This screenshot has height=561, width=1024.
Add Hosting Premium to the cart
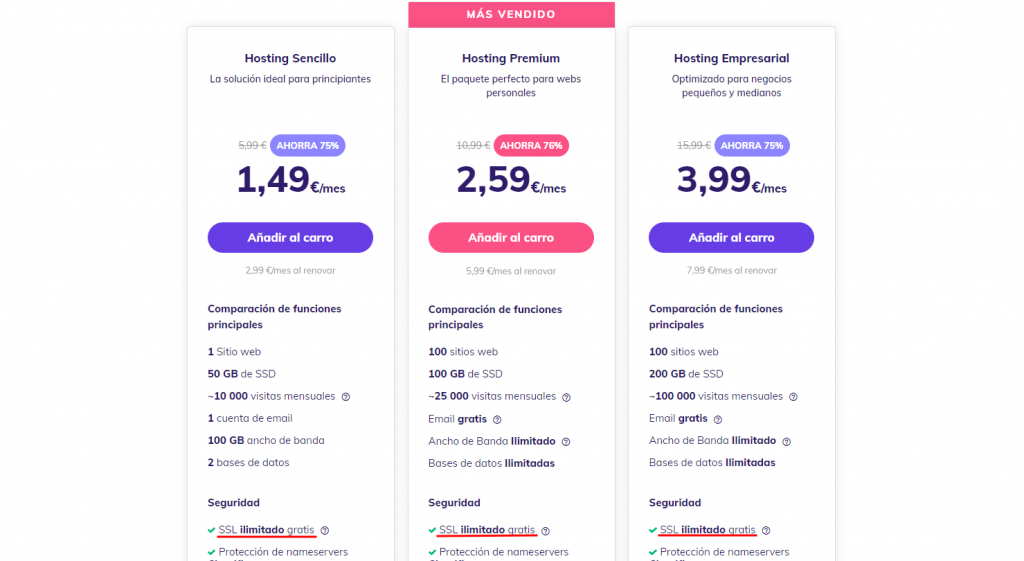click(x=511, y=238)
